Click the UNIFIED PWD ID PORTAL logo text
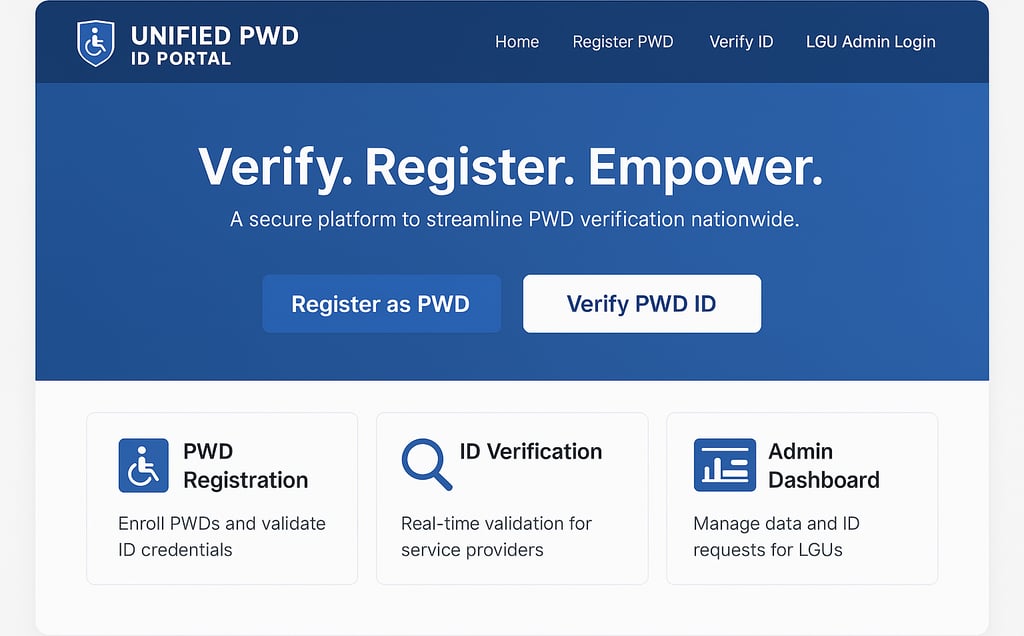 (x=213, y=42)
